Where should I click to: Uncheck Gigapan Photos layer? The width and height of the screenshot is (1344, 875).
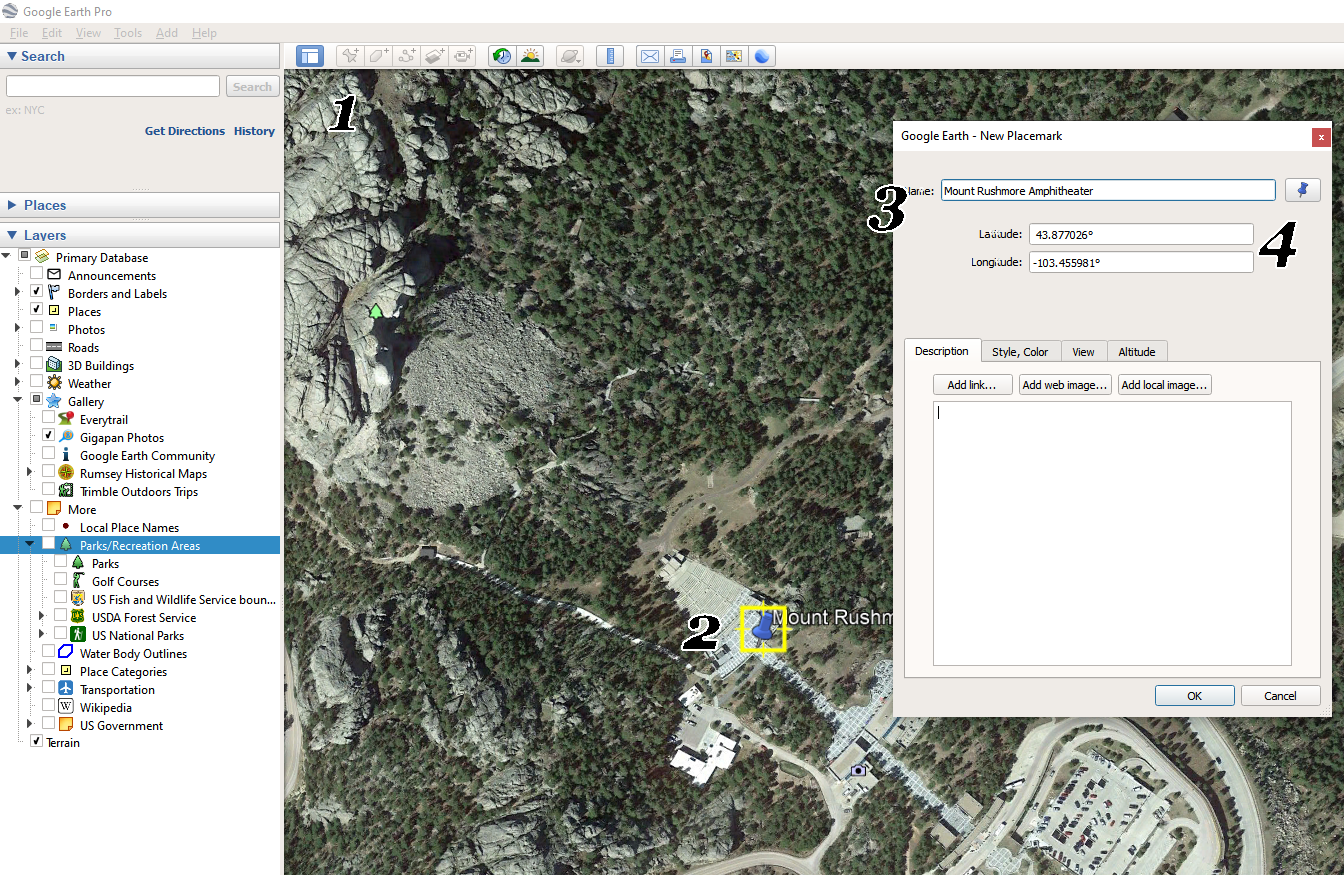pyautogui.click(x=48, y=437)
